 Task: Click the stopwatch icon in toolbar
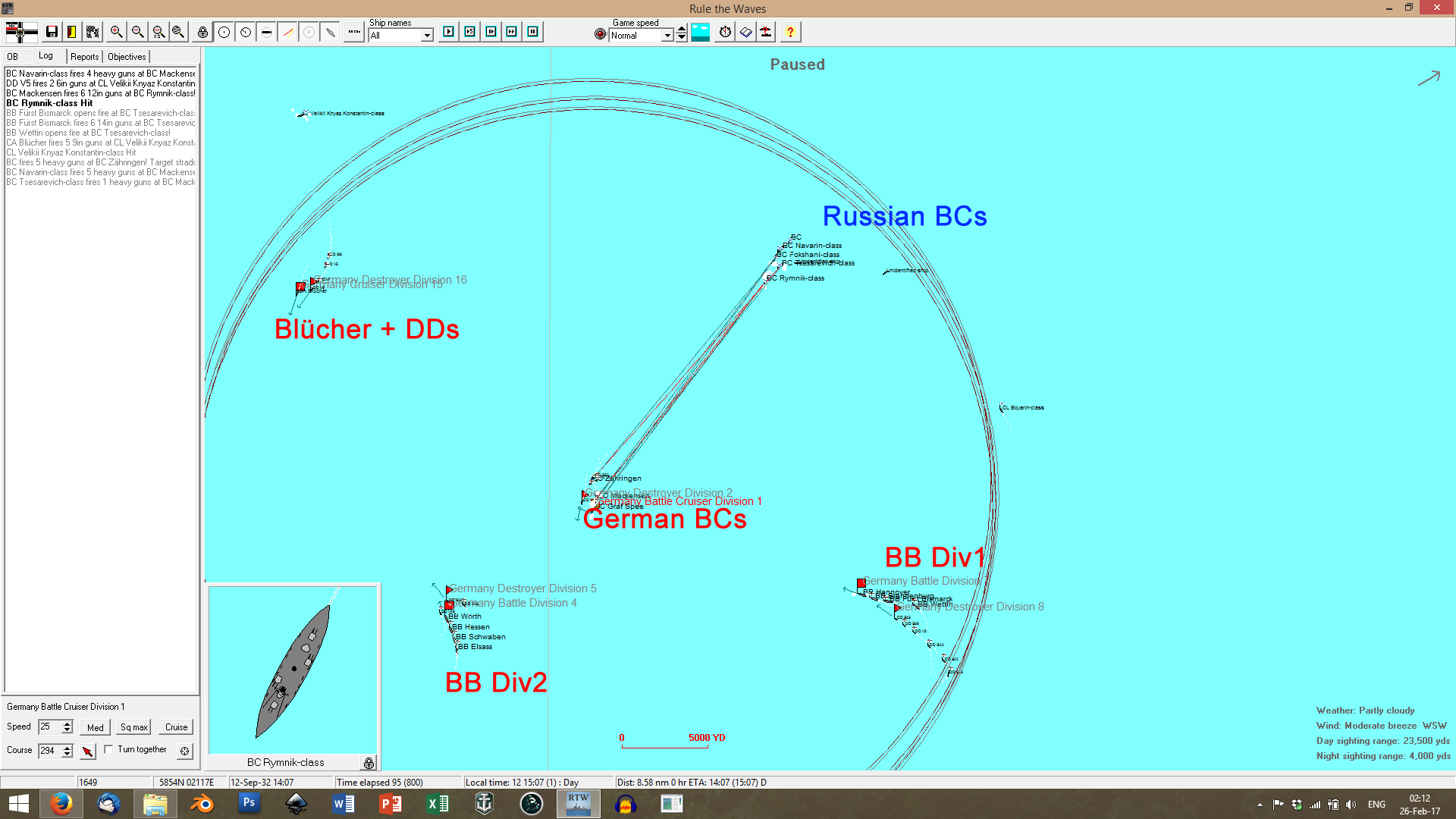[x=725, y=32]
